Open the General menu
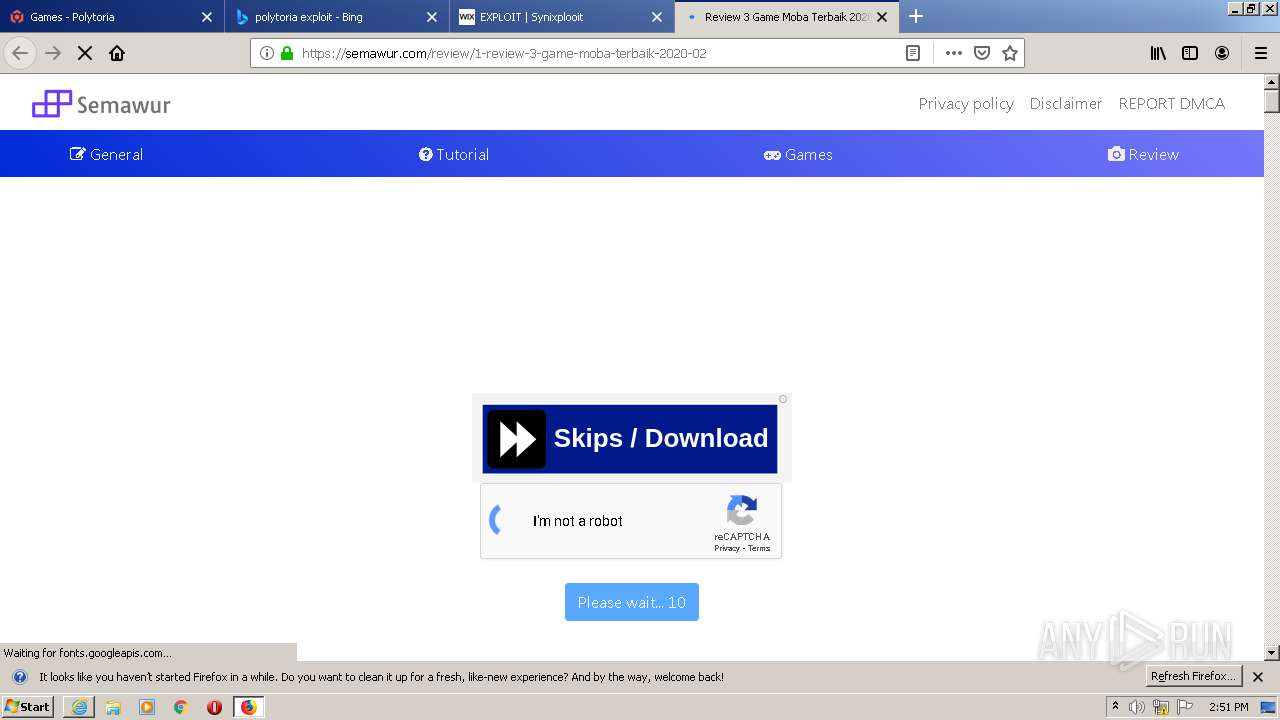Screen dimensions: 1280x720 tap(106, 154)
